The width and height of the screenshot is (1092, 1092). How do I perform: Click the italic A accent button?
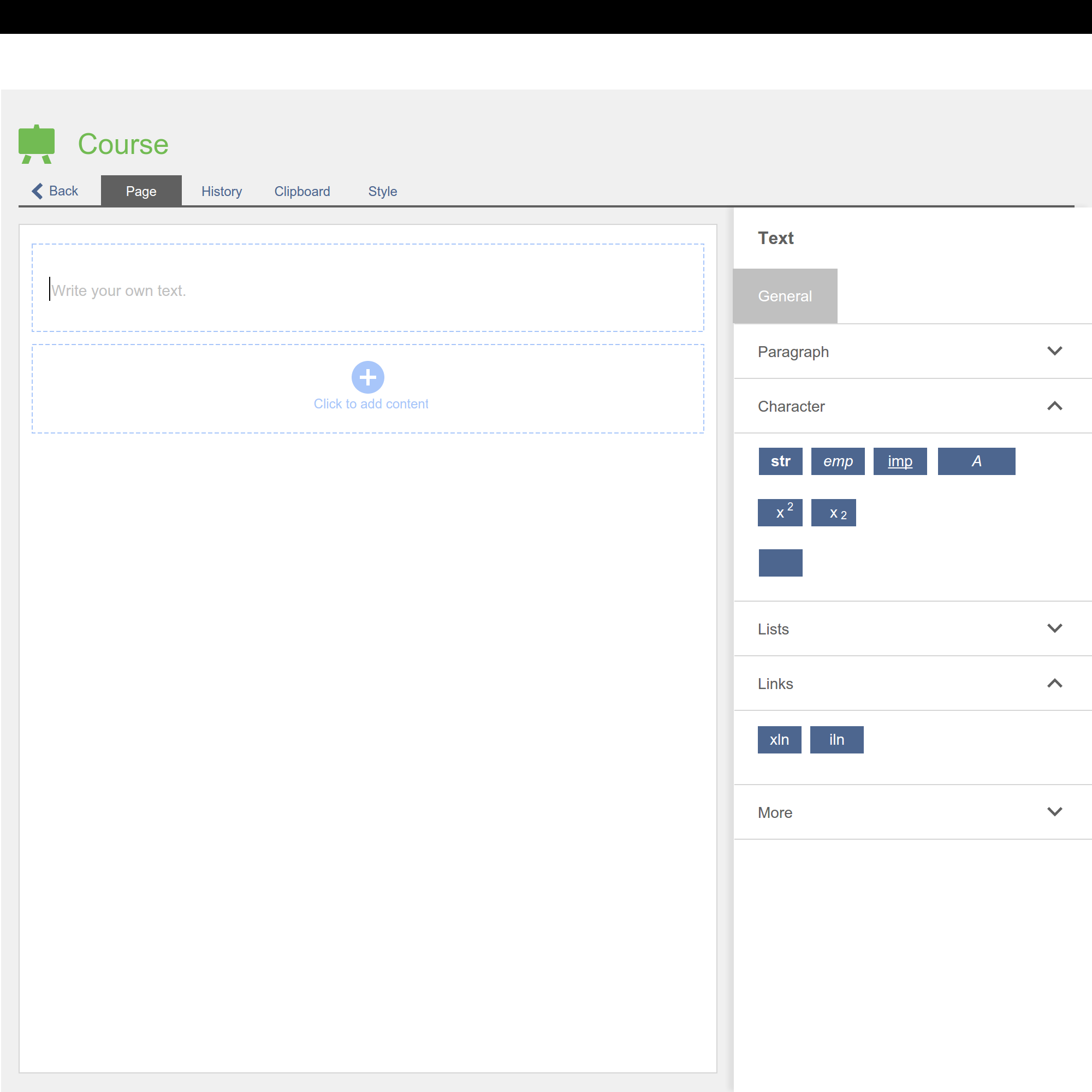(976, 461)
